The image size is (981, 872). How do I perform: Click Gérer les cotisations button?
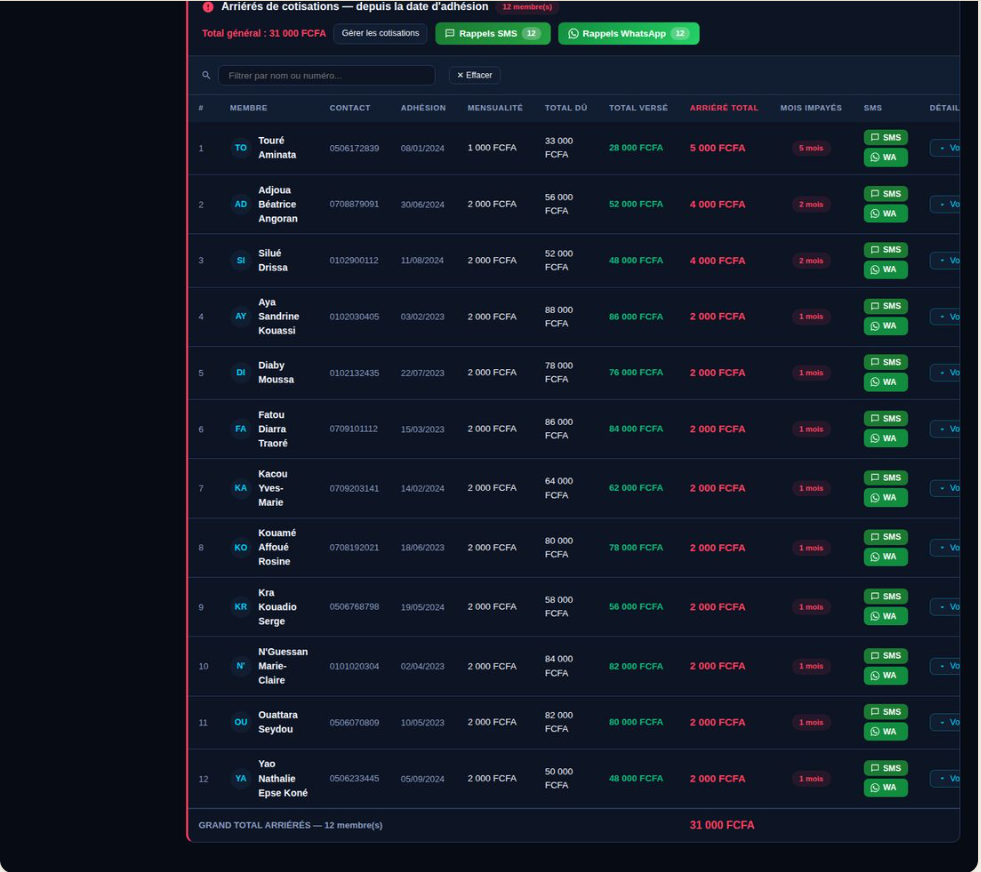tap(380, 33)
